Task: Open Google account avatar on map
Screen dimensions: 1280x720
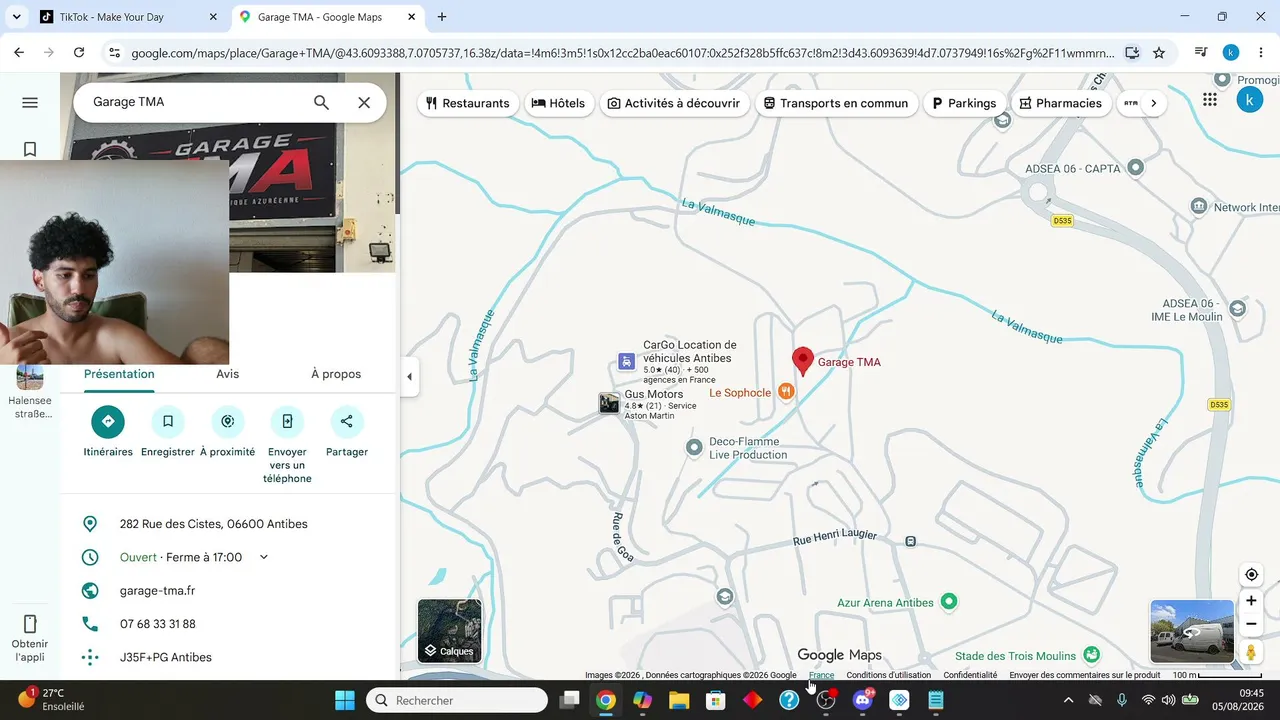Action: tap(1249, 100)
